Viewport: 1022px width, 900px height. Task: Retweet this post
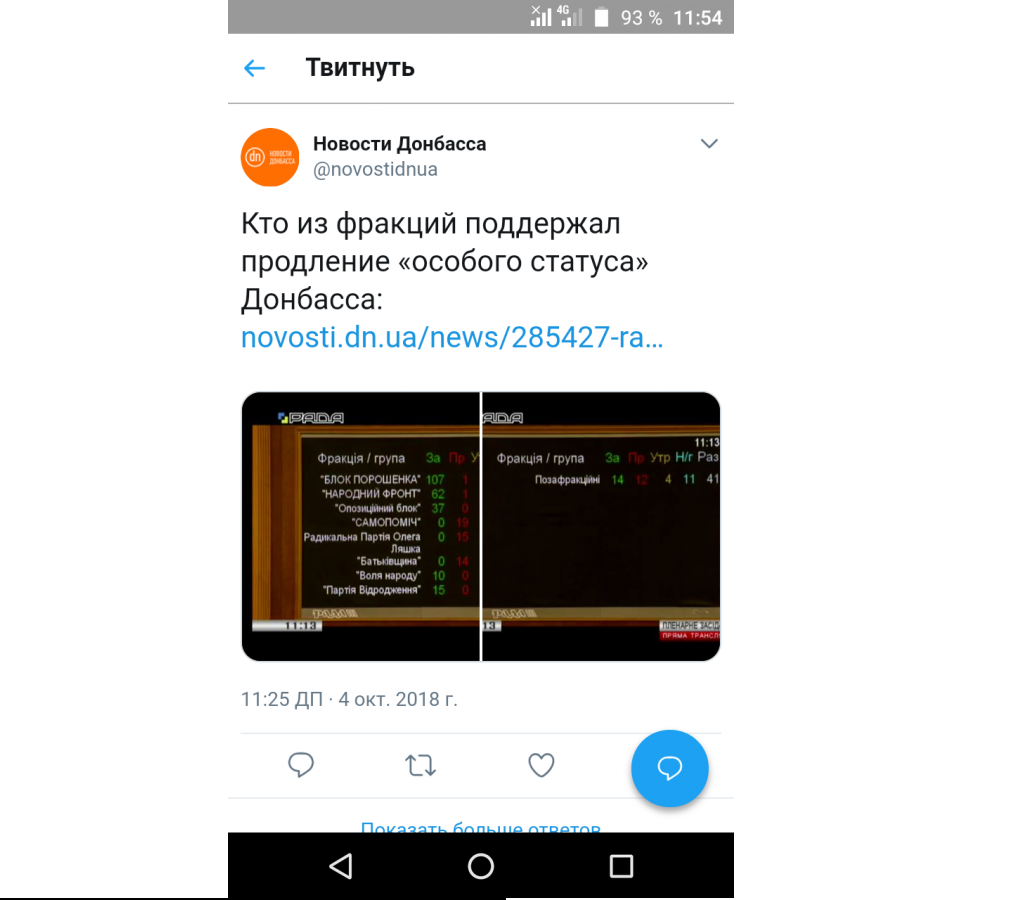(420, 765)
